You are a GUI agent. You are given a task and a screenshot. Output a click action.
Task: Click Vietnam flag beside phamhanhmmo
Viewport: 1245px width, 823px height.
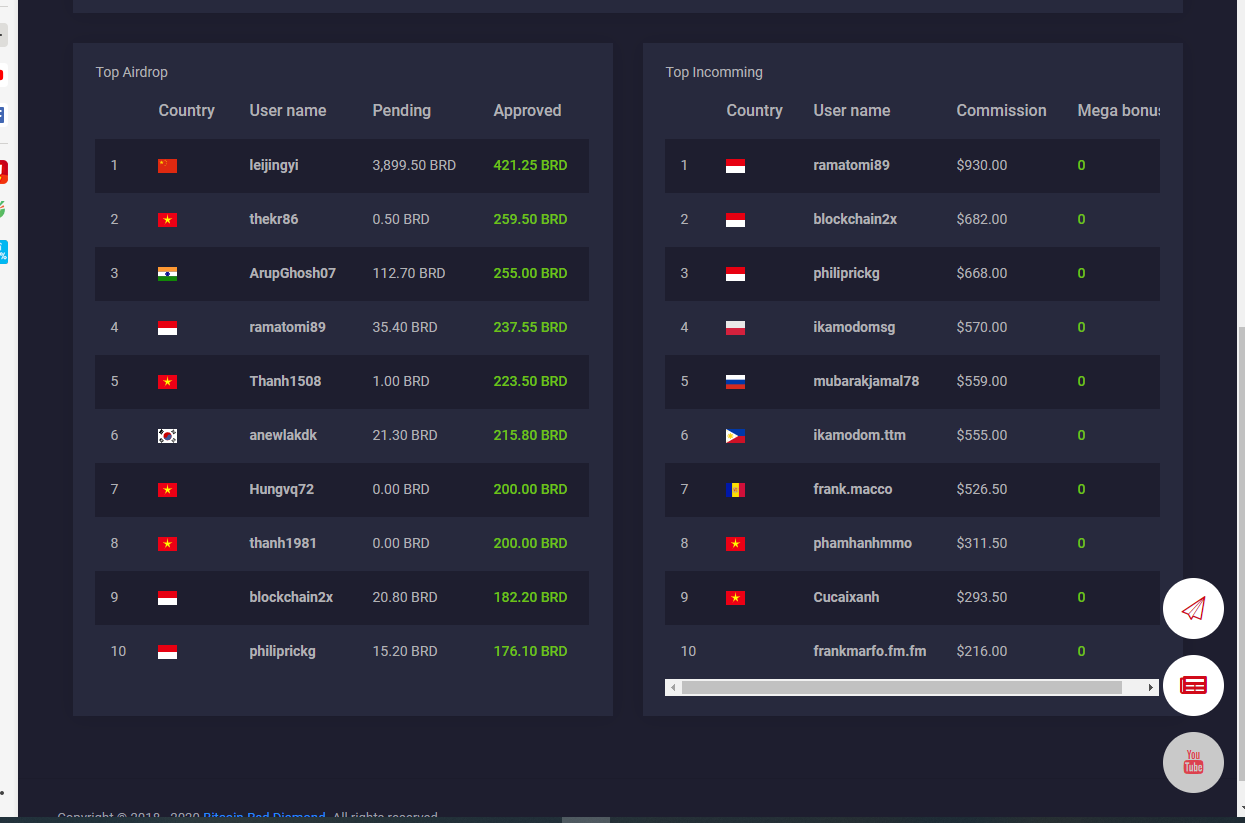(735, 544)
